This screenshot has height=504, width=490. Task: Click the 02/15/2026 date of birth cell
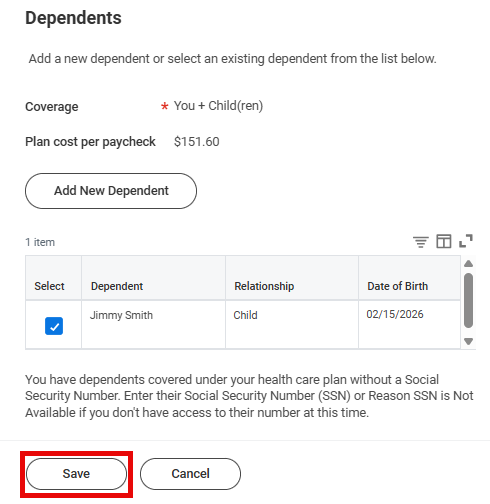410,325
